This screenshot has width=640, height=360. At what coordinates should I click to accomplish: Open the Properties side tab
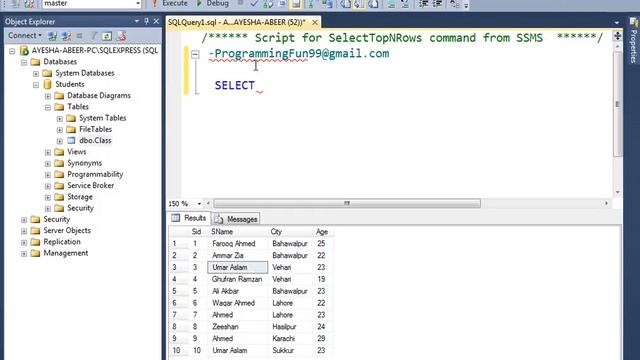coord(633,41)
